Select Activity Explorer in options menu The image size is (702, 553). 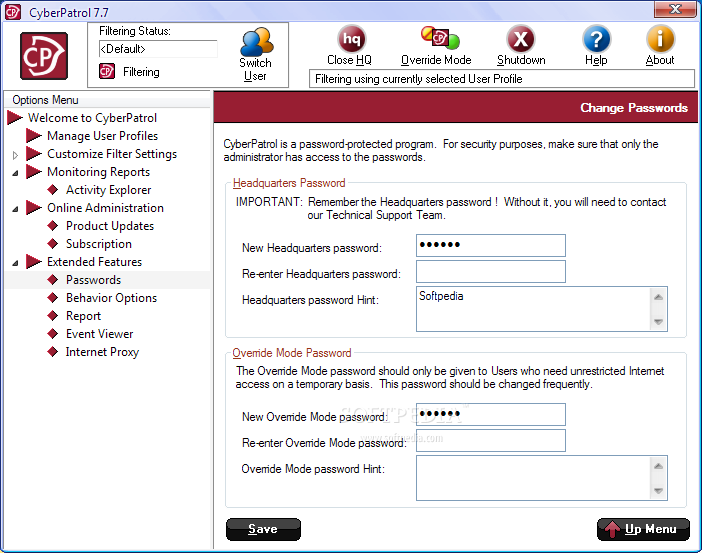pyautogui.click(x=109, y=190)
